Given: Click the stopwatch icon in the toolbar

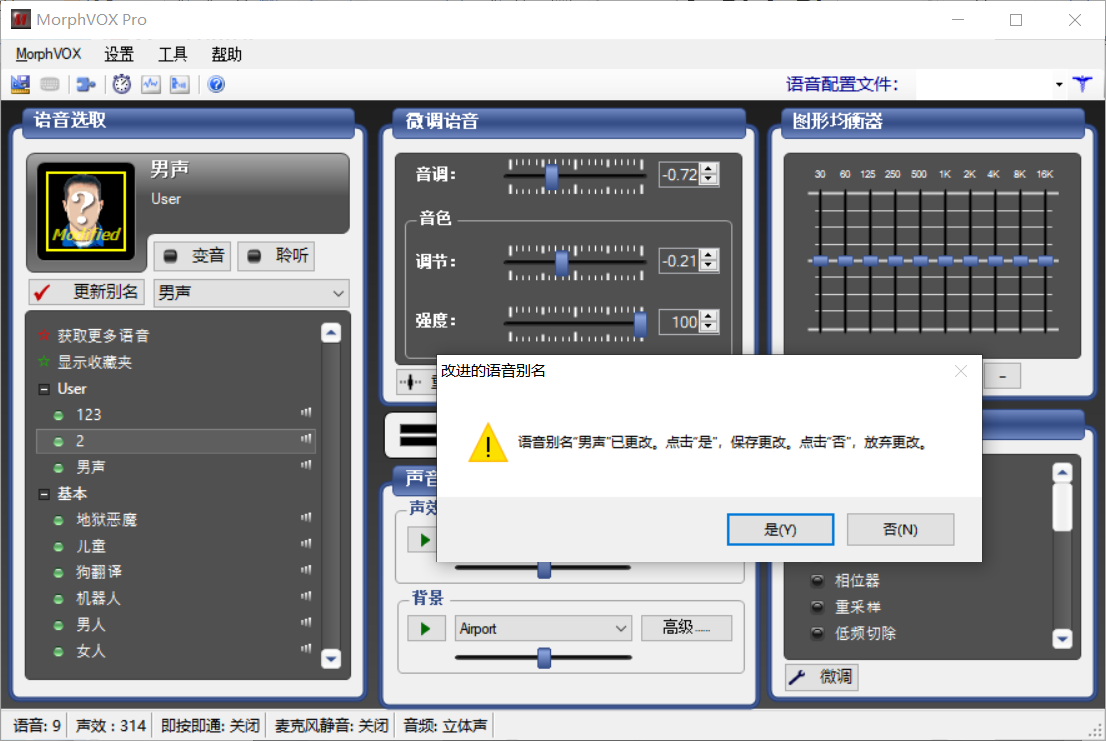Looking at the screenshot, I should point(122,85).
